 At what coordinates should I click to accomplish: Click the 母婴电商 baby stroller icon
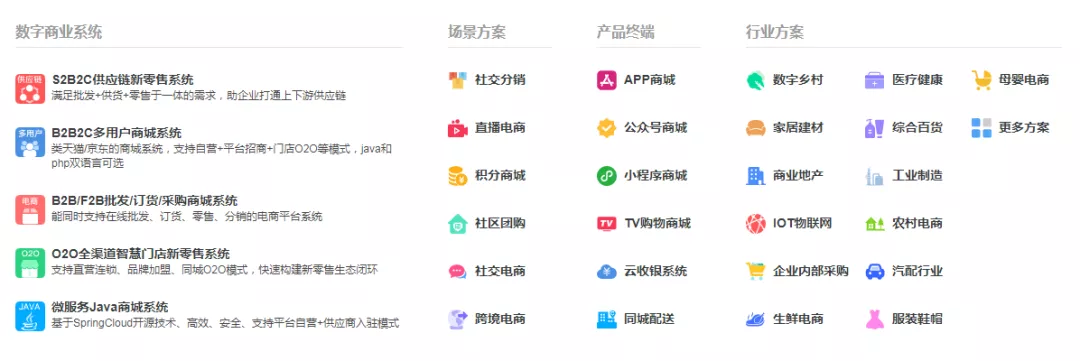point(982,80)
